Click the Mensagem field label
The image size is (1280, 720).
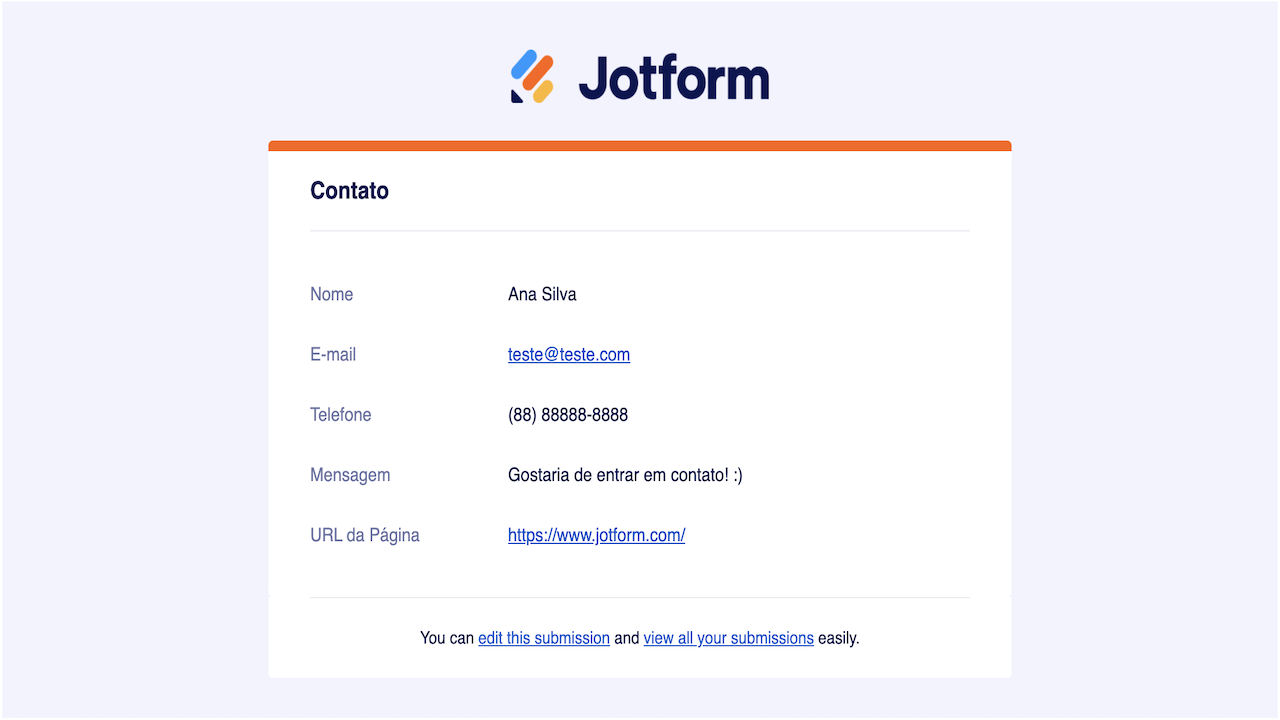pos(350,474)
